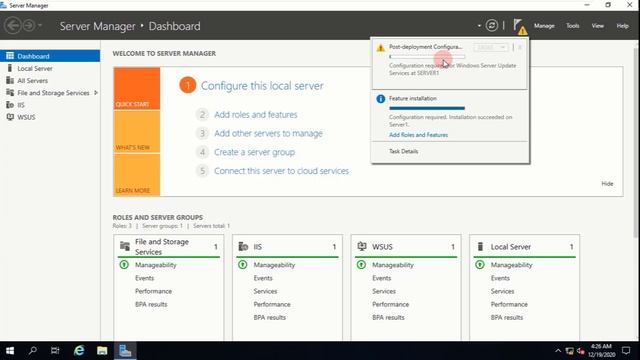Image resolution: width=640 pixels, height=360 pixels.
Task: Open the navigation history dropdown arrow
Action: (40, 26)
